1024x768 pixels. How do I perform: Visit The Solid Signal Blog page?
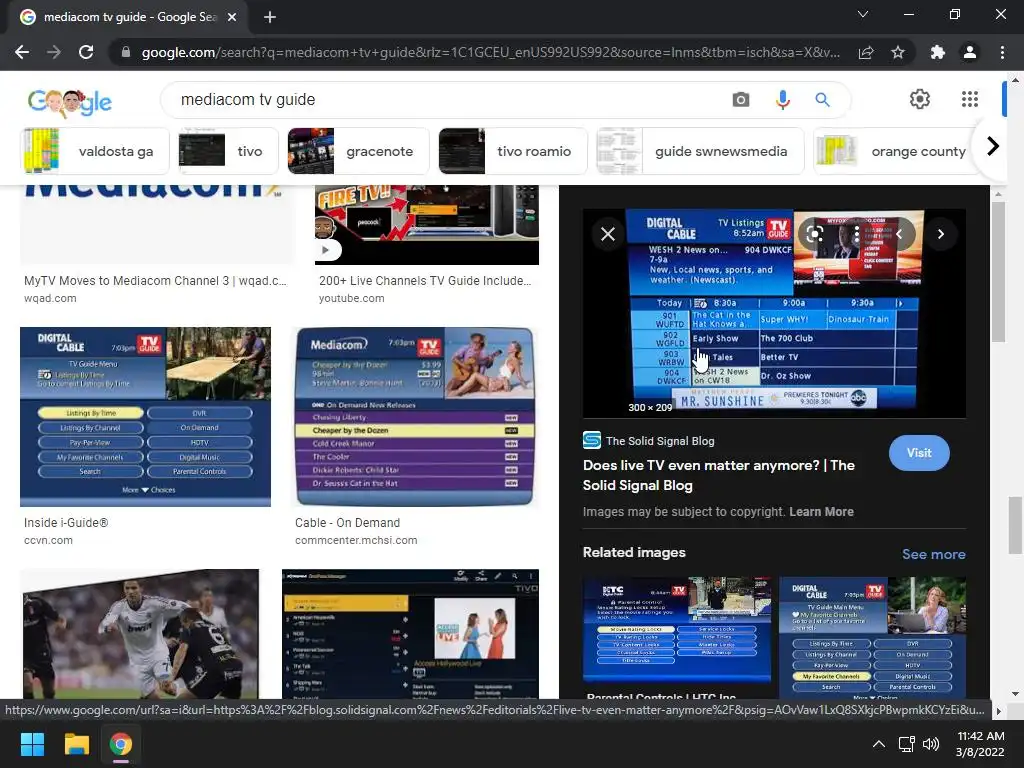pyautogui.click(x=919, y=453)
